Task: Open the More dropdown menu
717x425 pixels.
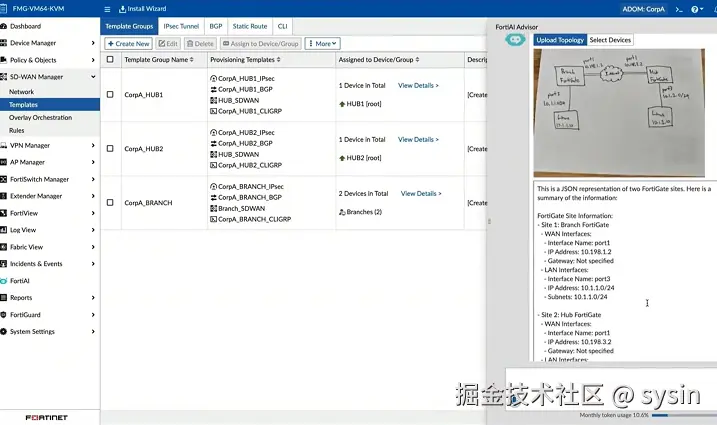Action: tap(322, 43)
